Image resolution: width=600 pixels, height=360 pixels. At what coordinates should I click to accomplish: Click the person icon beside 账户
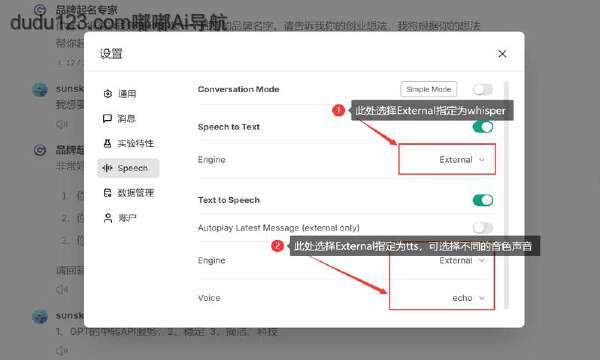pyautogui.click(x=108, y=218)
